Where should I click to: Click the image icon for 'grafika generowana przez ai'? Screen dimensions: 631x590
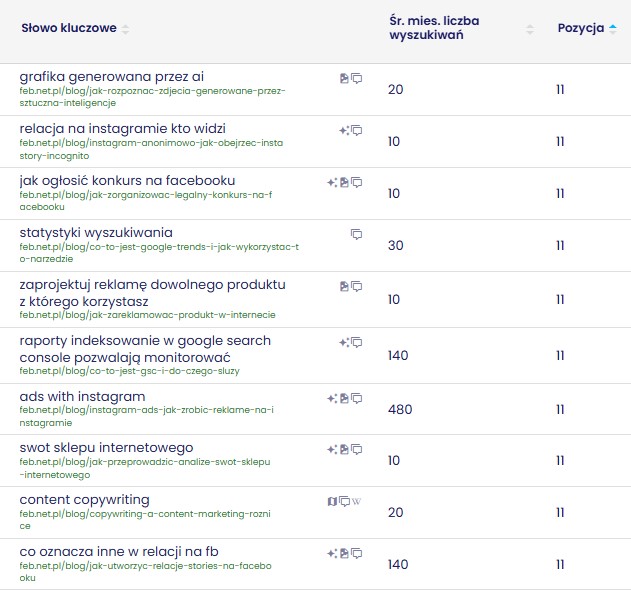pos(344,78)
